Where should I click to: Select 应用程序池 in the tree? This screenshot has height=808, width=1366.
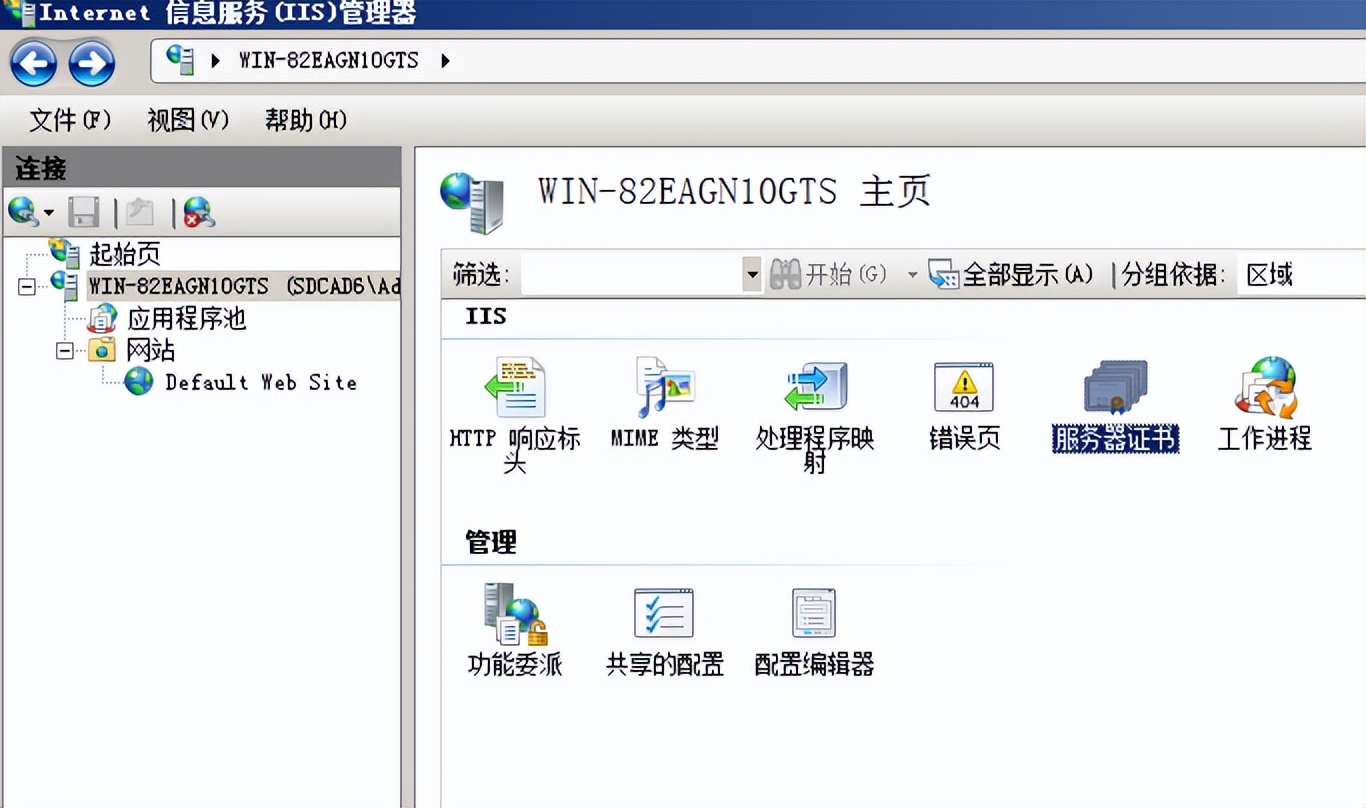coord(187,319)
